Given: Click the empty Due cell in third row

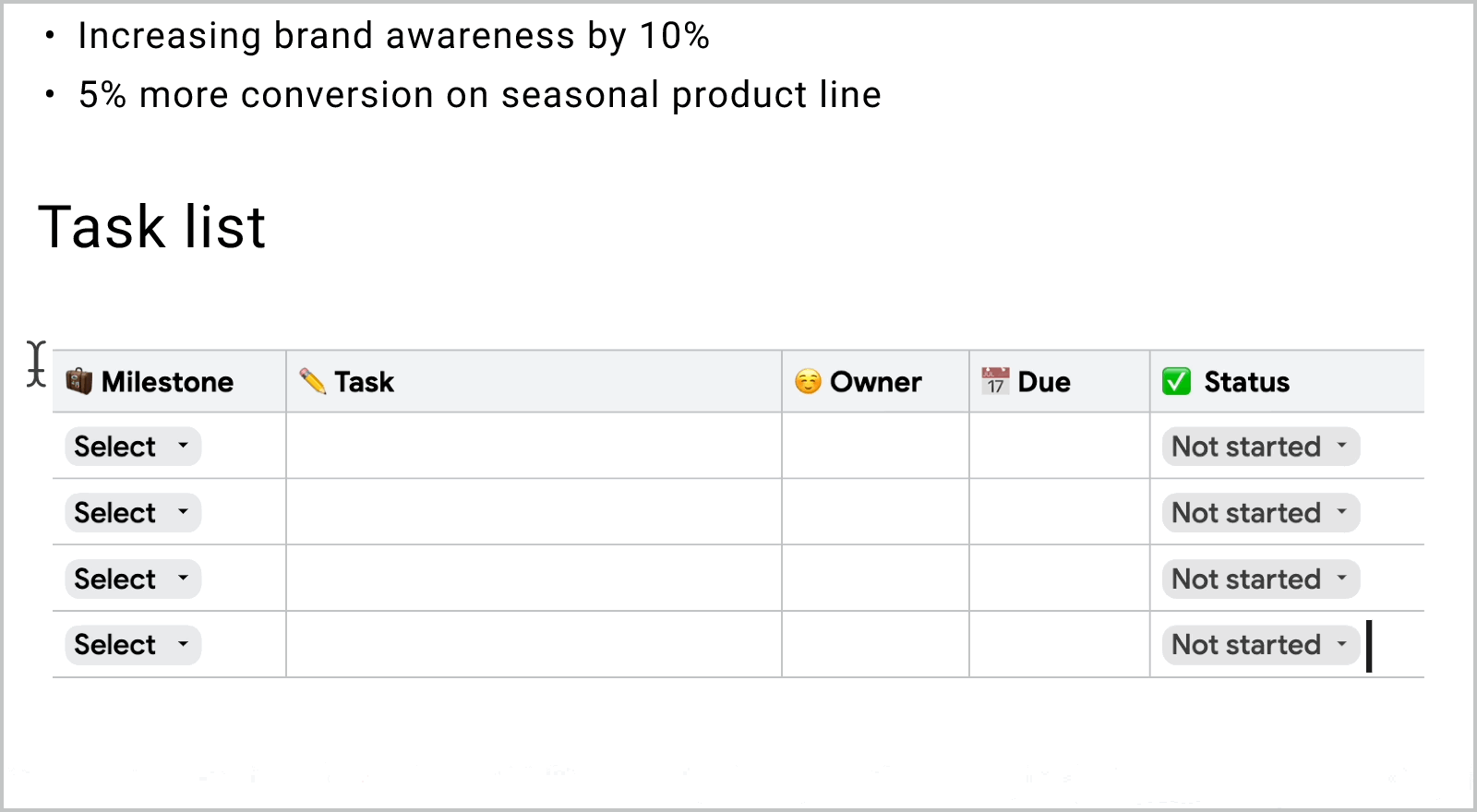Looking at the screenshot, I should 1059,579.
